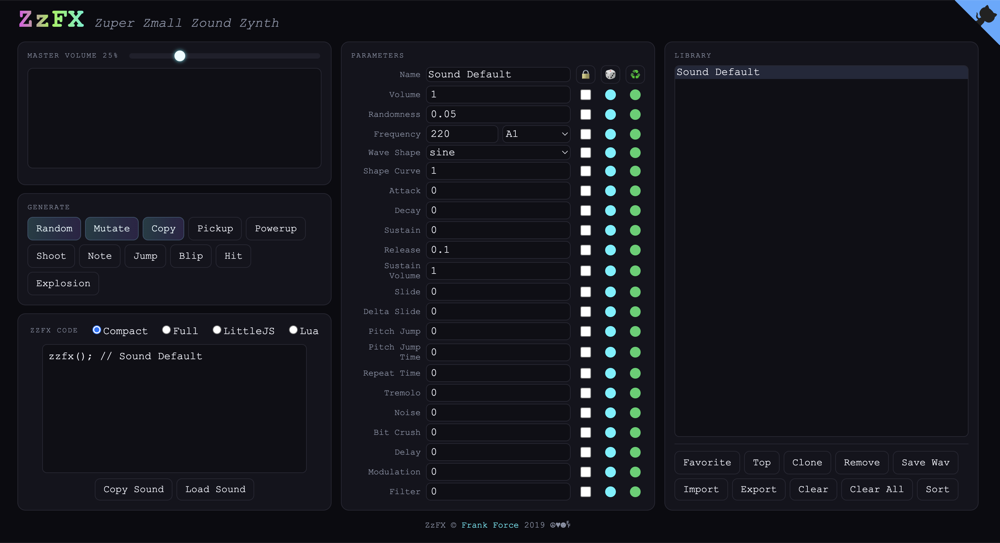Tick the lock checkbox for Wave Shape

coord(585,153)
